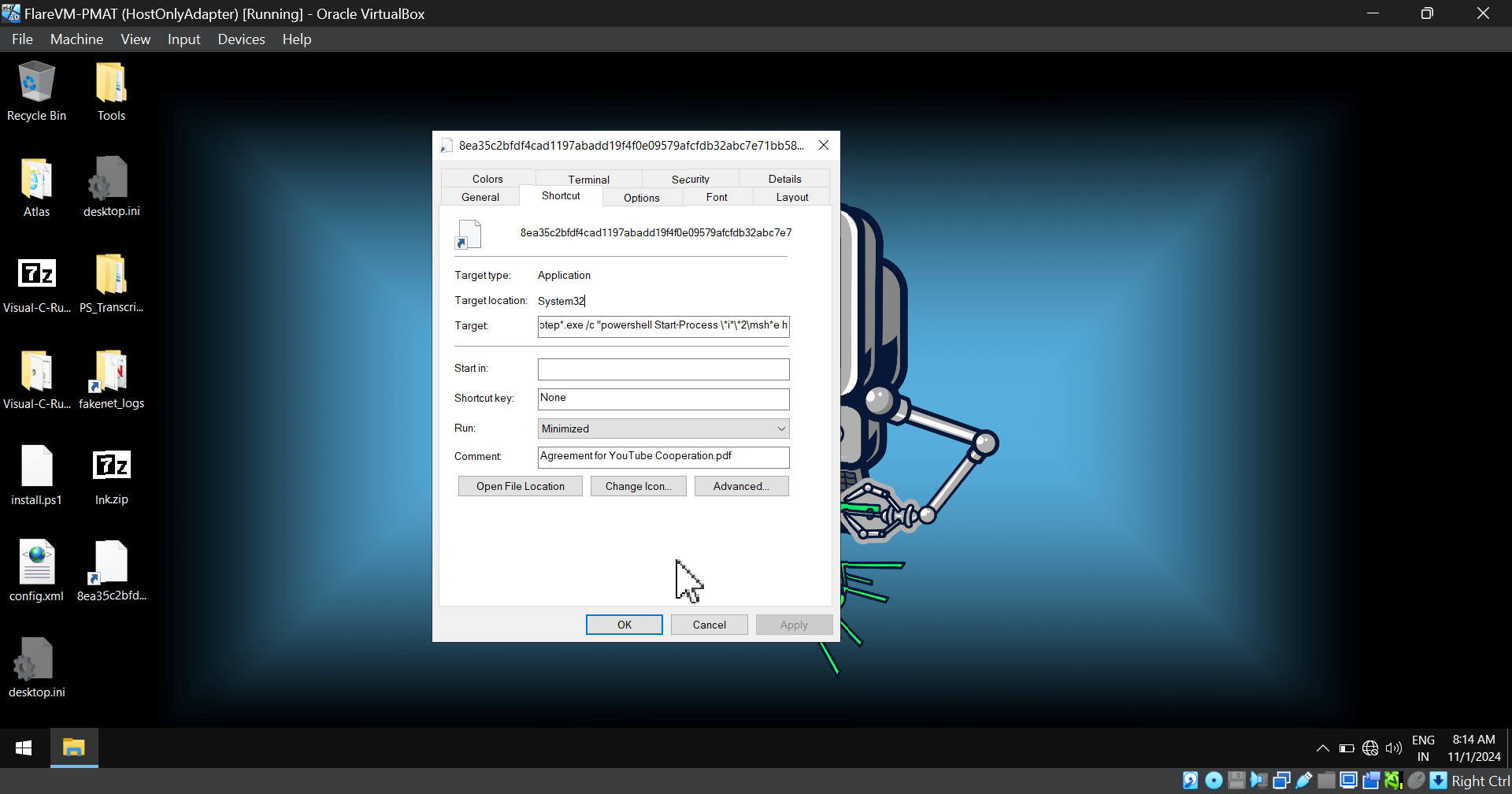Switch to the Colors tab
This screenshot has height=794, width=1512.
tap(487, 179)
